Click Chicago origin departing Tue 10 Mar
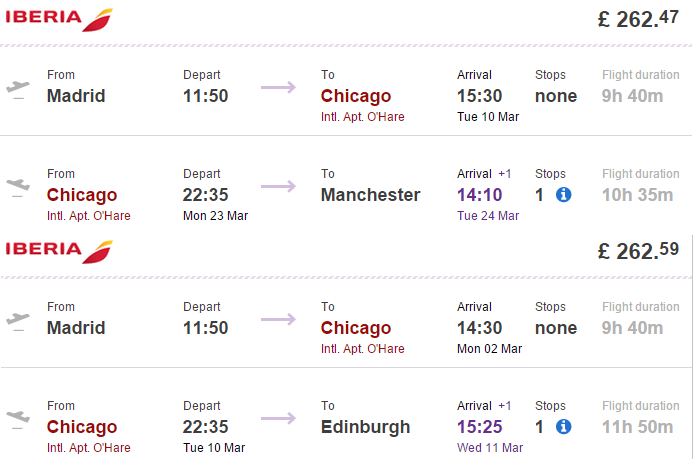Image resolution: width=699 pixels, height=463 pixels. click(x=82, y=427)
